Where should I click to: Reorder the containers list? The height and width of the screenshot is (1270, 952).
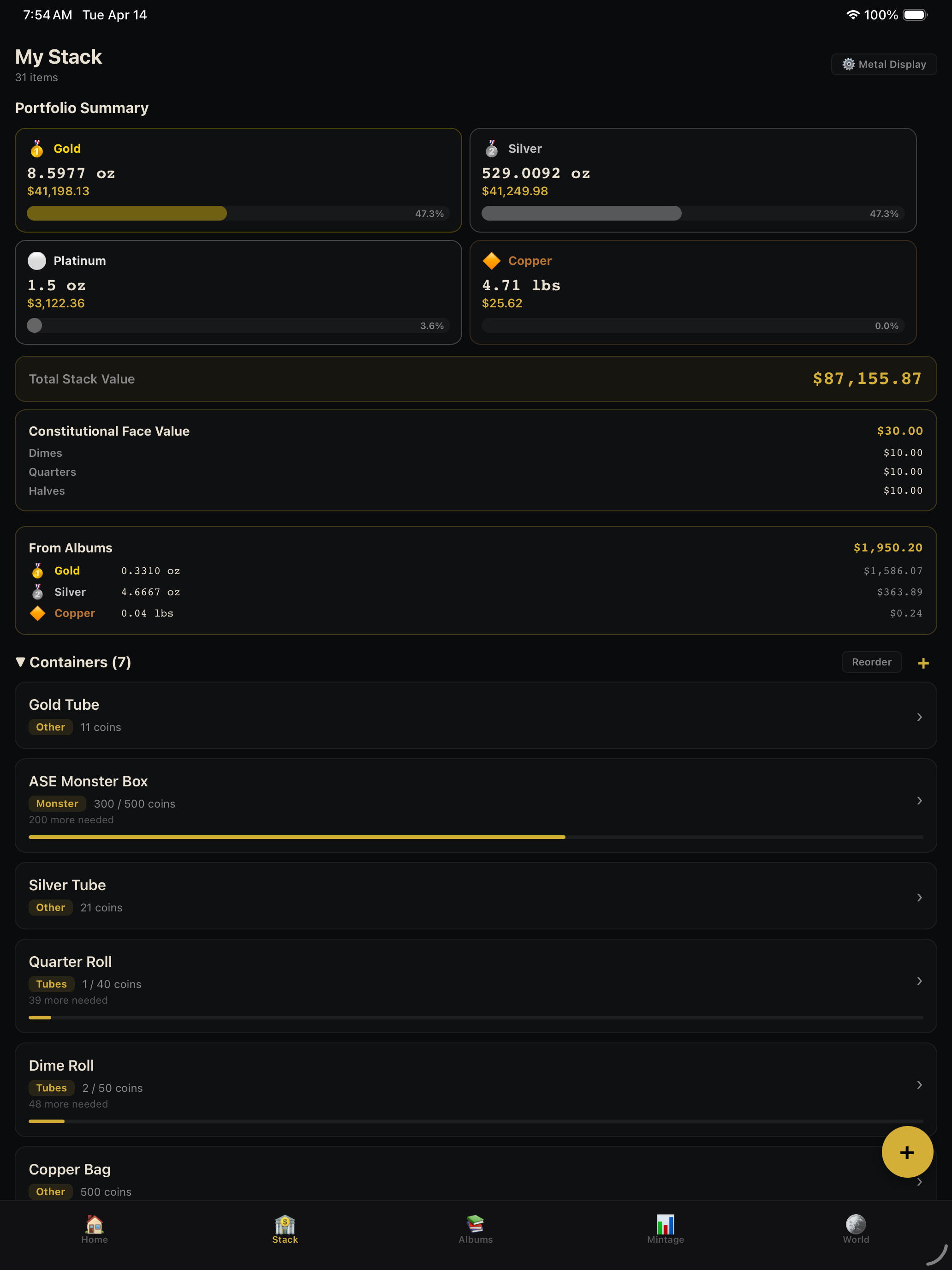(x=872, y=662)
